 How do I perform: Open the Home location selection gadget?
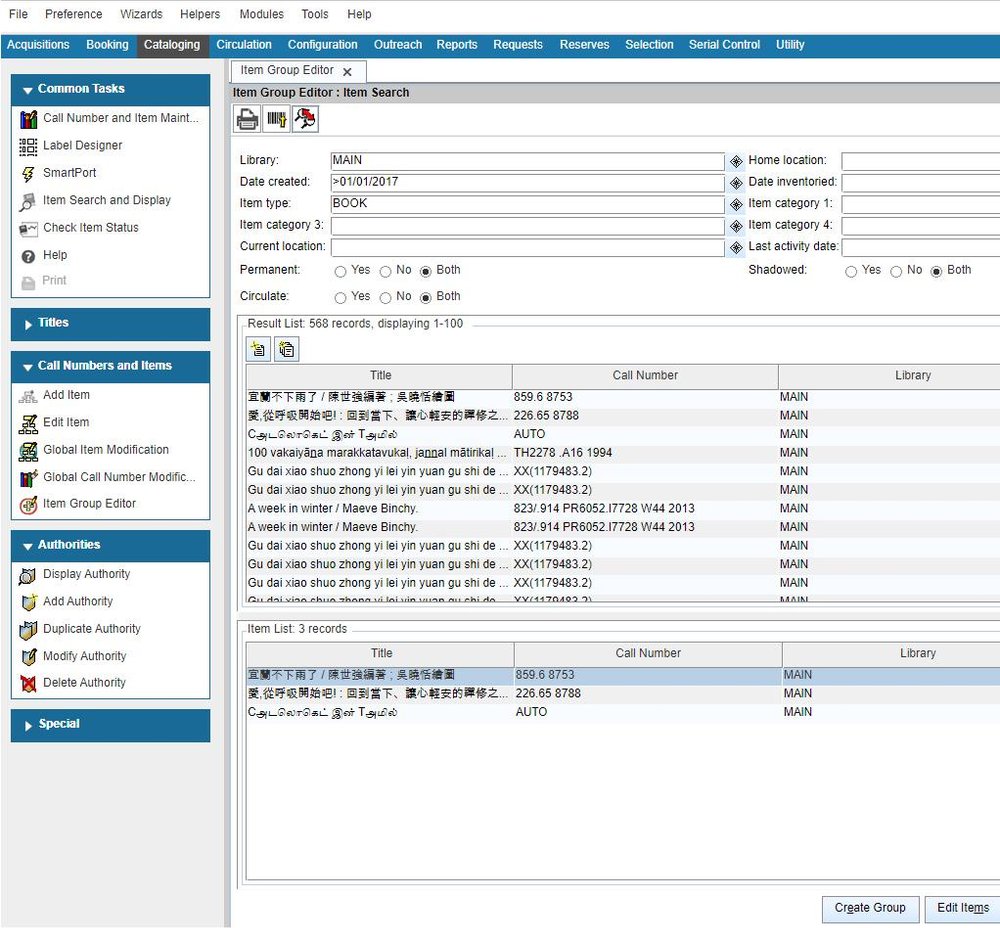tap(736, 159)
